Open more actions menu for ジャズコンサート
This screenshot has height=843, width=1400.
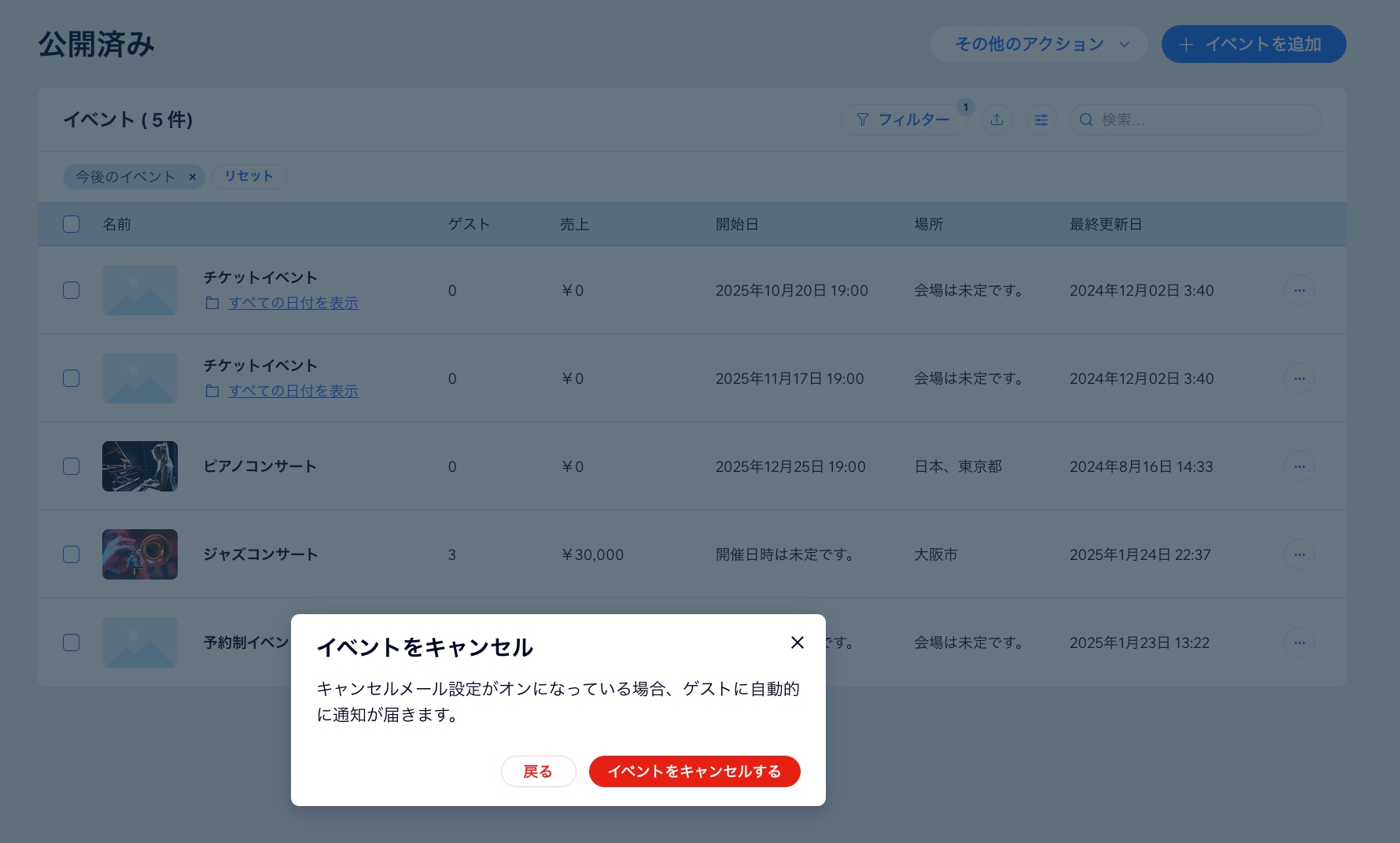click(1299, 554)
